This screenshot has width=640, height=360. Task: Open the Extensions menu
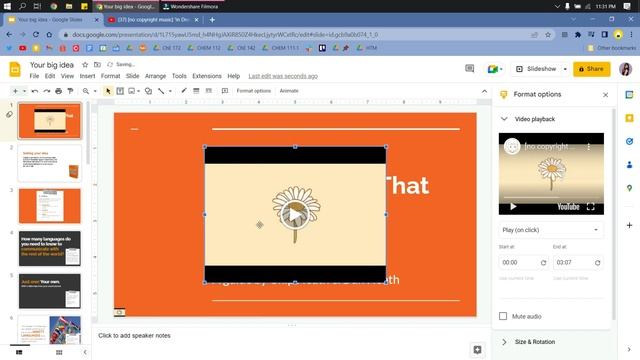pos(207,76)
